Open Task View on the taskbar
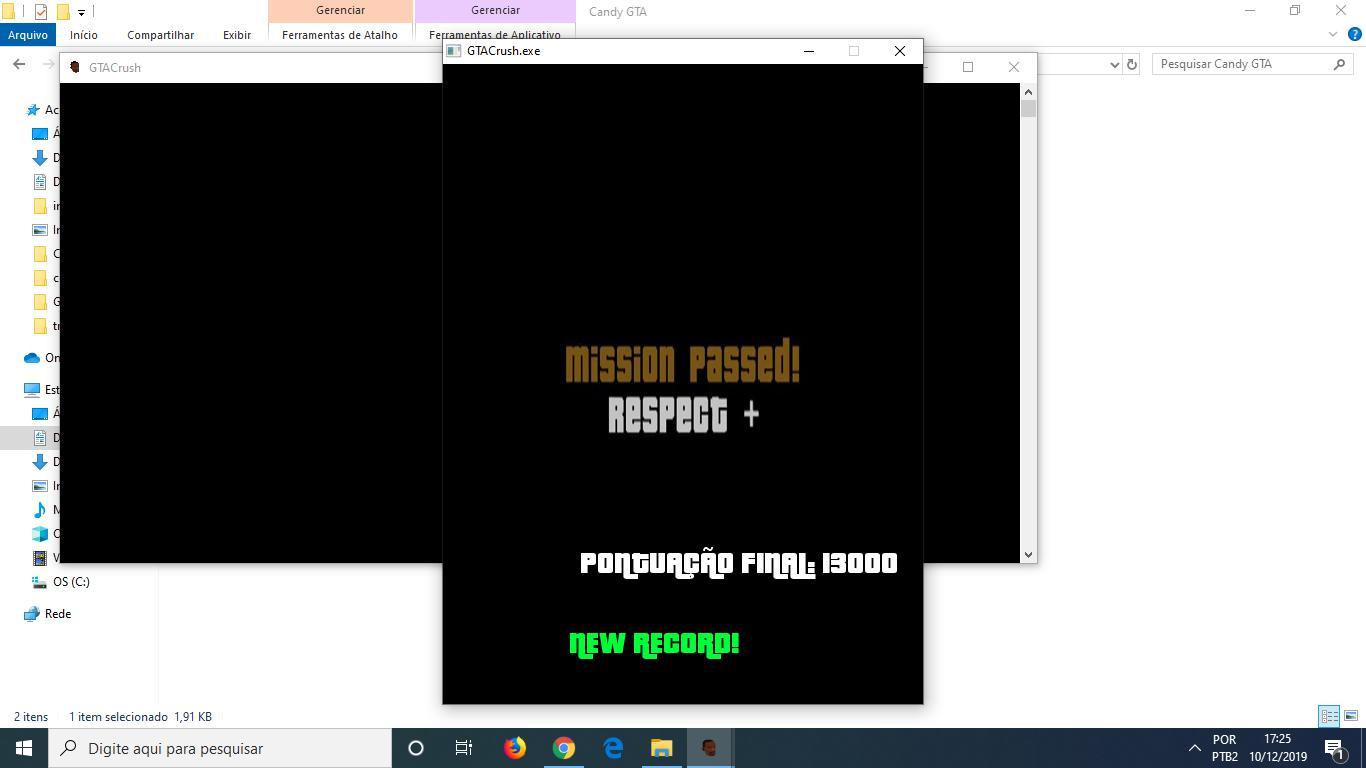This screenshot has width=1366, height=768. (x=464, y=748)
